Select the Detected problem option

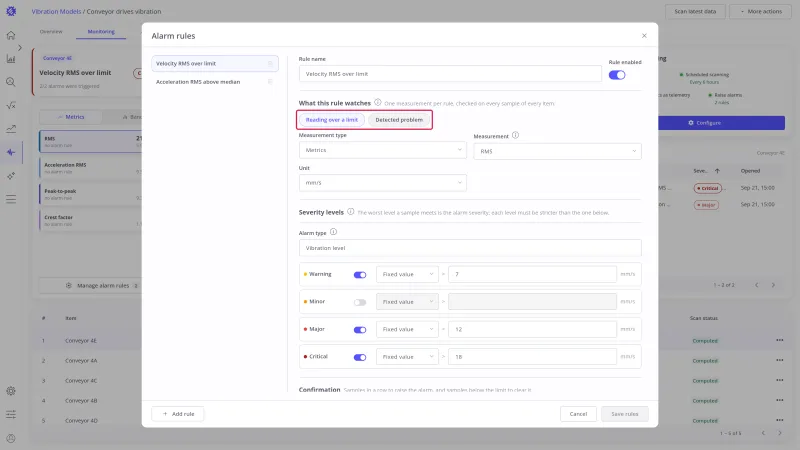point(399,120)
